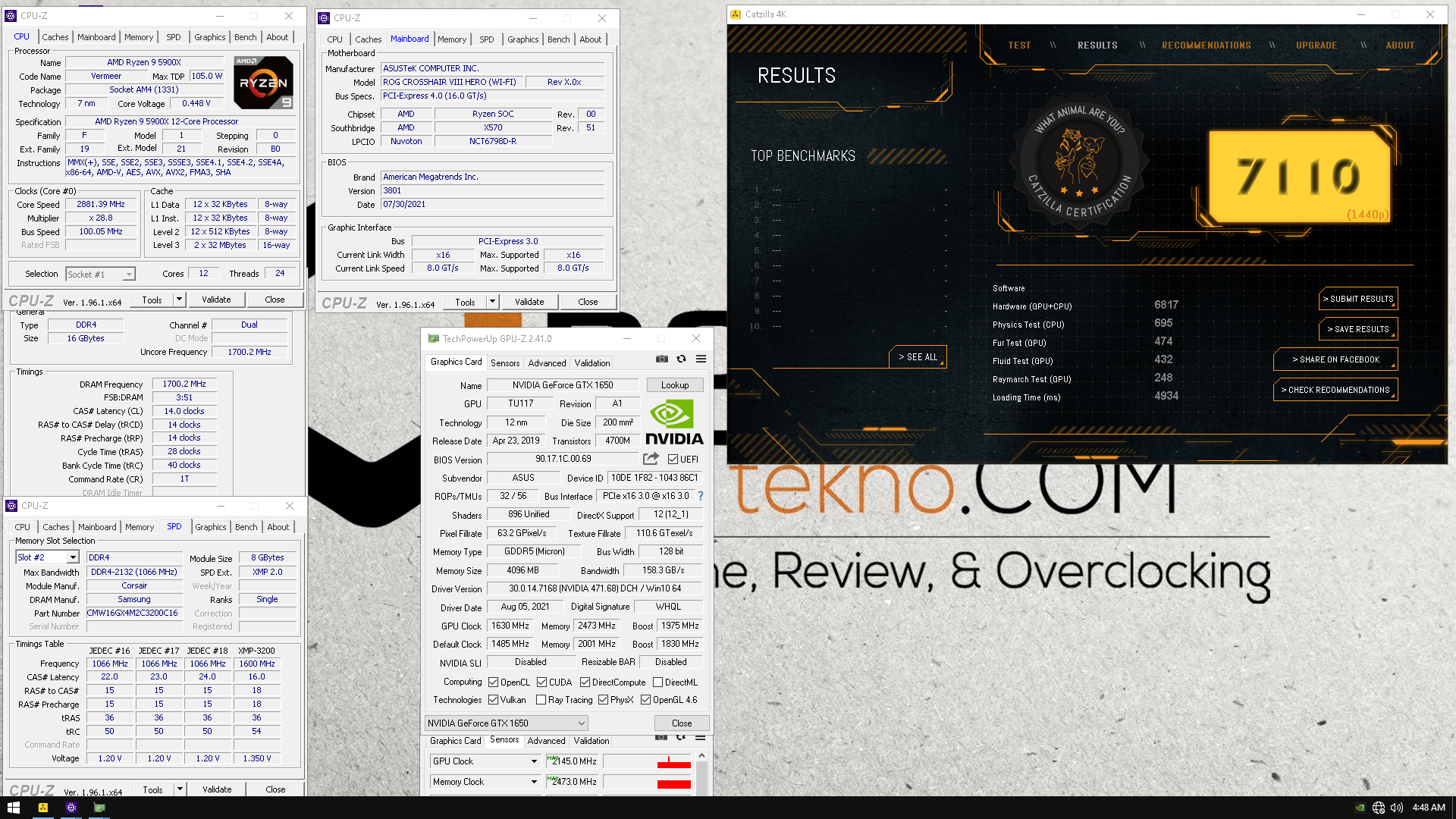Toggle the PhysX checkbox
The width and height of the screenshot is (1456, 819).
pos(603,700)
